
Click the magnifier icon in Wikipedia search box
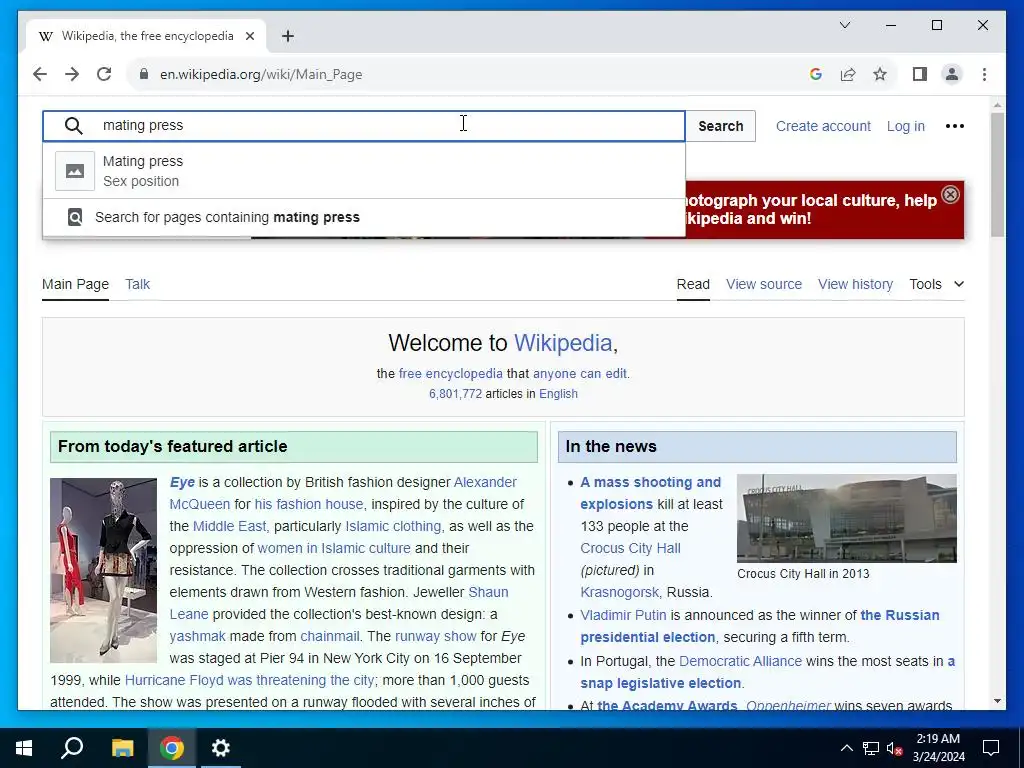pos(74,126)
